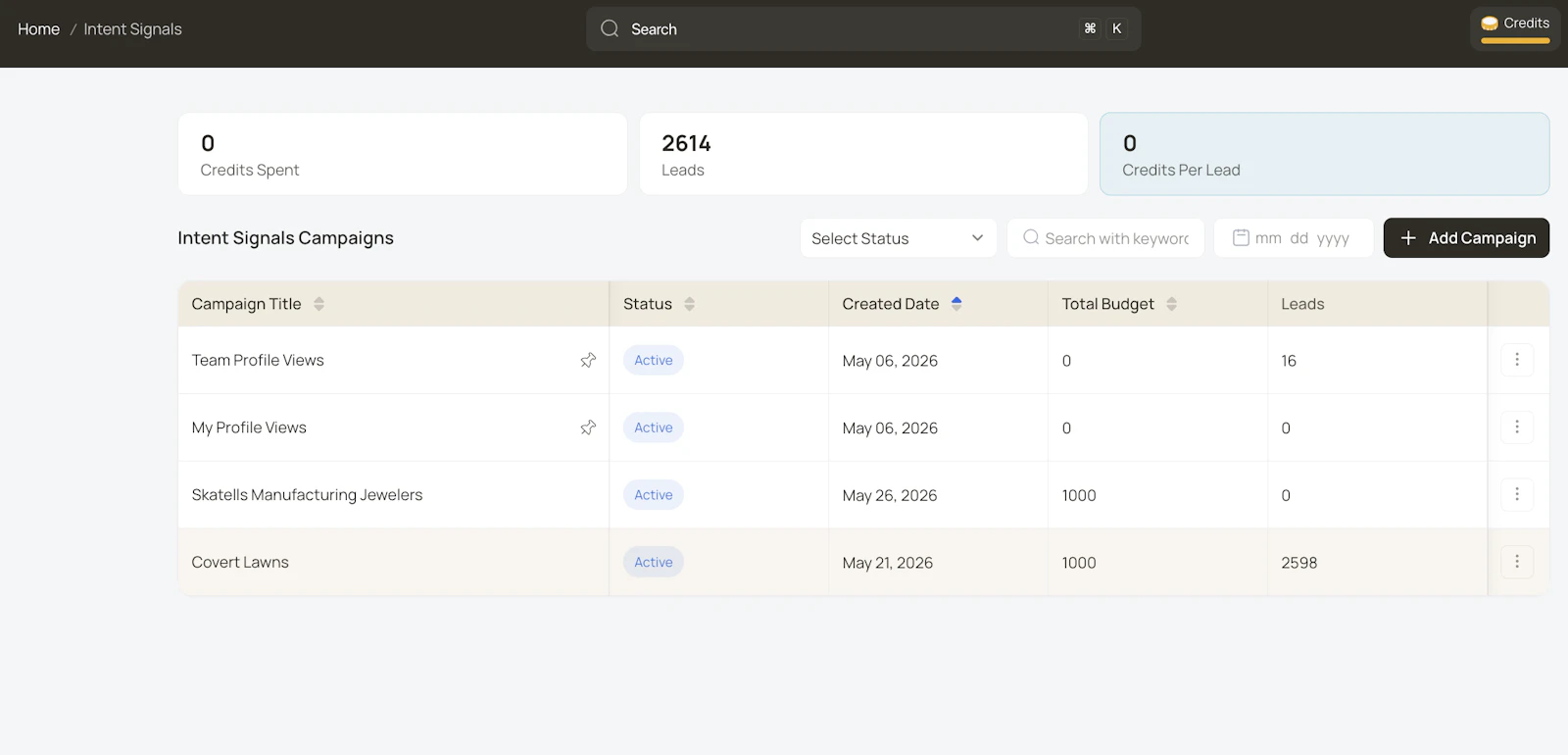
Task: Pin the Team Profile Views campaign
Action: pos(588,360)
